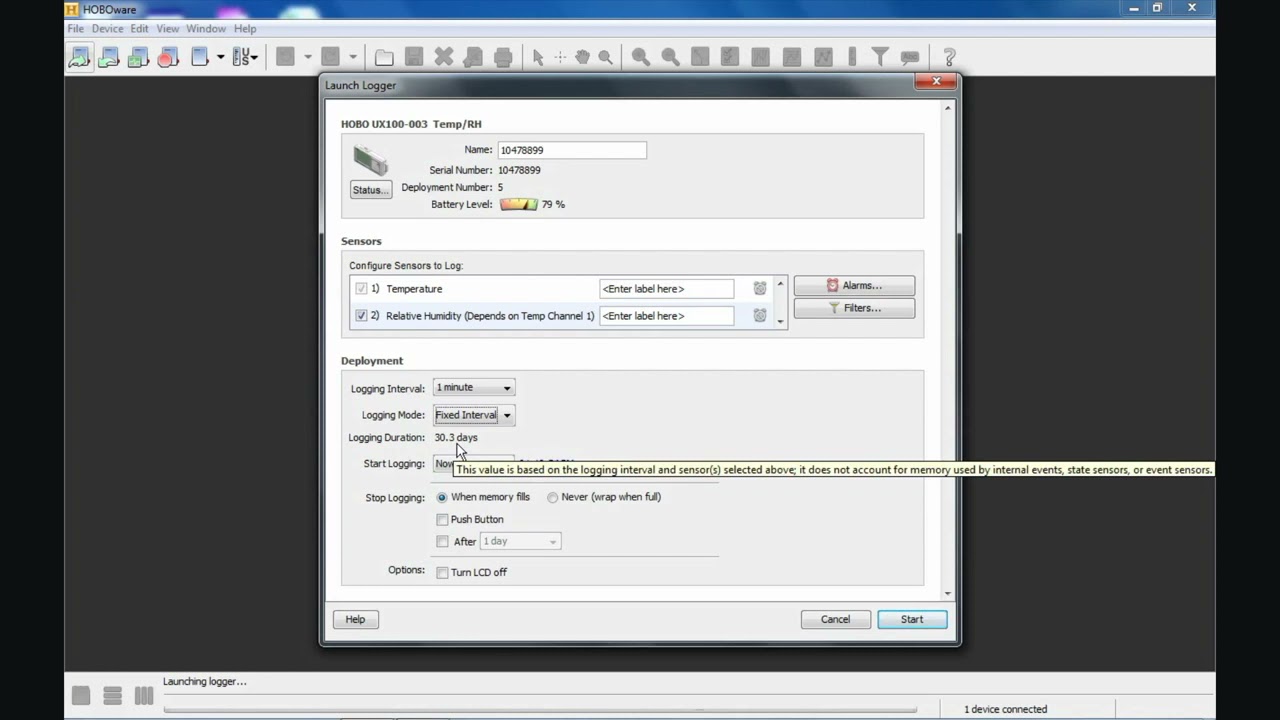Image resolution: width=1280 pixels, height=720 pixels.
Task: Click the Readout Device toolbar icon
Action: click(x=109, y=57)
